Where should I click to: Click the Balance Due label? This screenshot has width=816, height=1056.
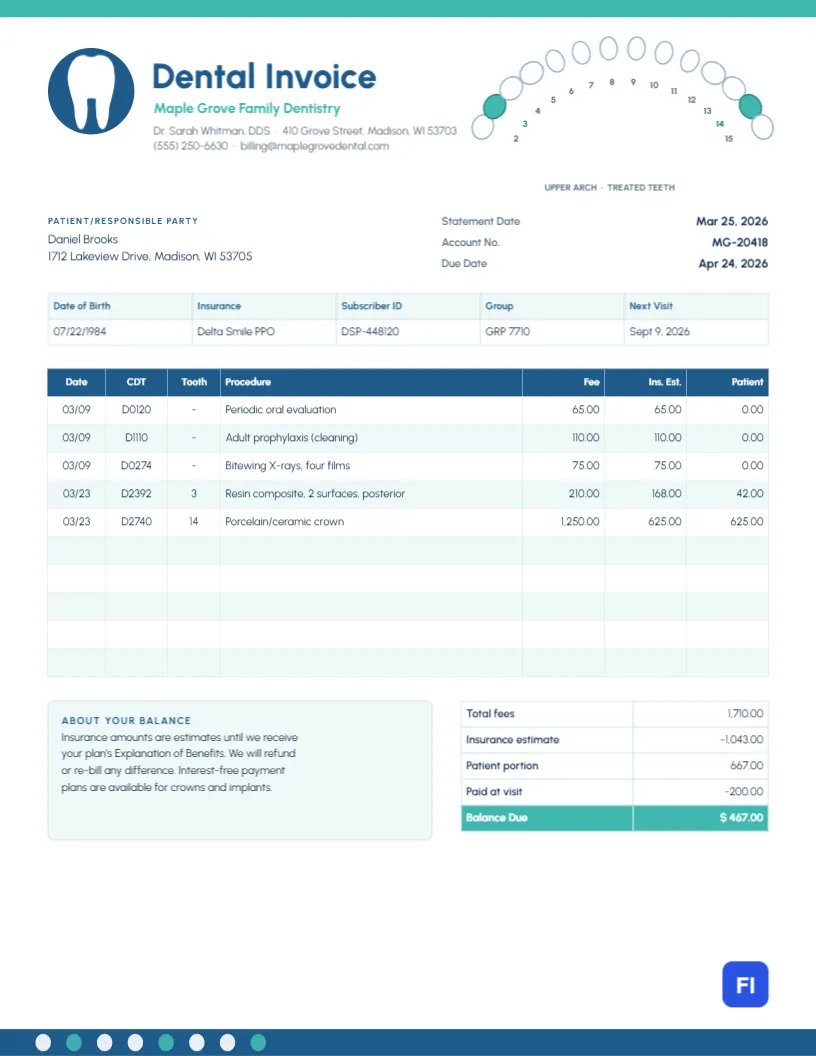[x=497, y=818]
